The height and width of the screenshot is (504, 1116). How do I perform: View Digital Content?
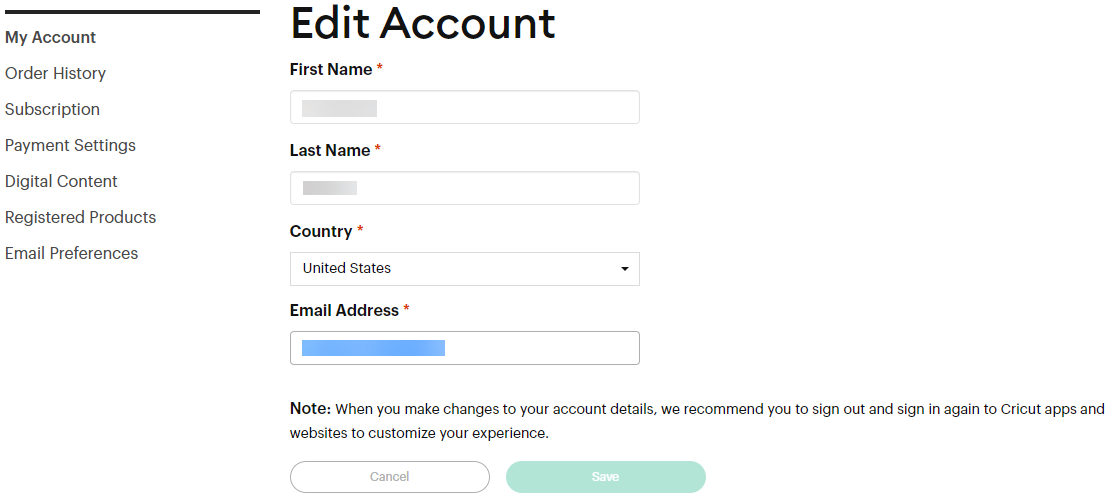coord(61,181)
